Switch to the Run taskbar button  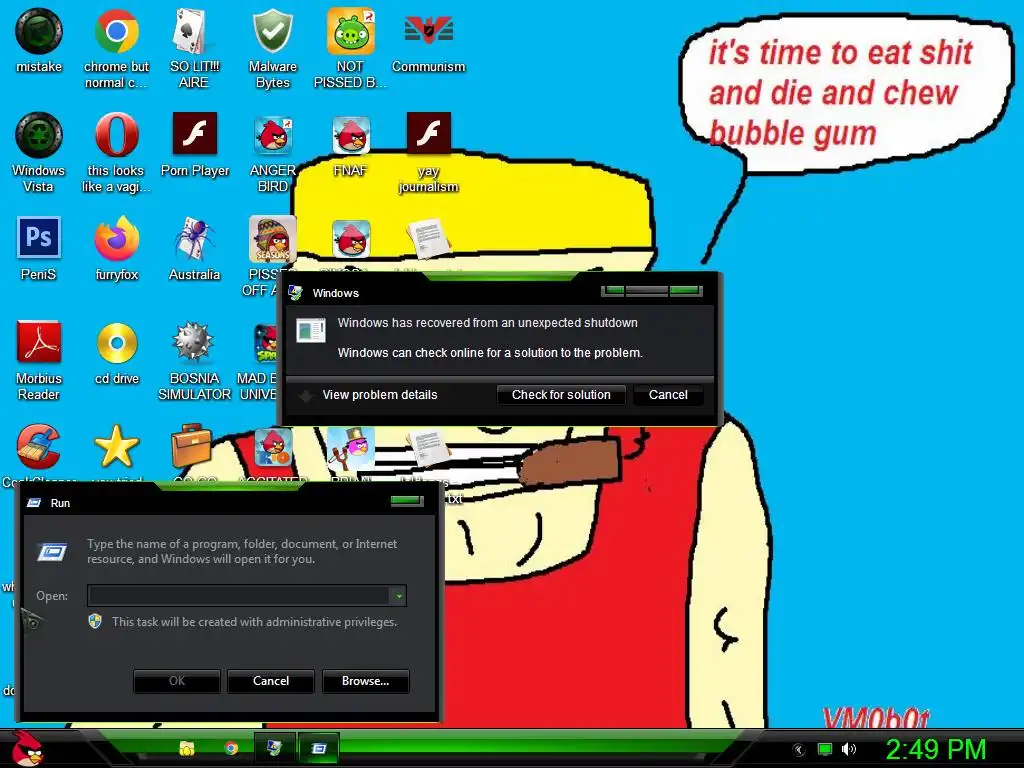click(x=319, y=748)
